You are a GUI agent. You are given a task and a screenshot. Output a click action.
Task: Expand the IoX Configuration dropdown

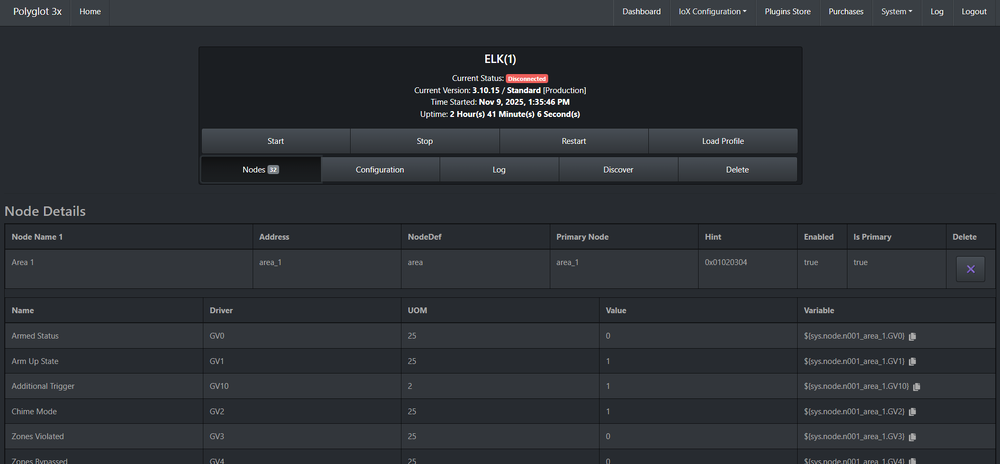tap(712, 12)
